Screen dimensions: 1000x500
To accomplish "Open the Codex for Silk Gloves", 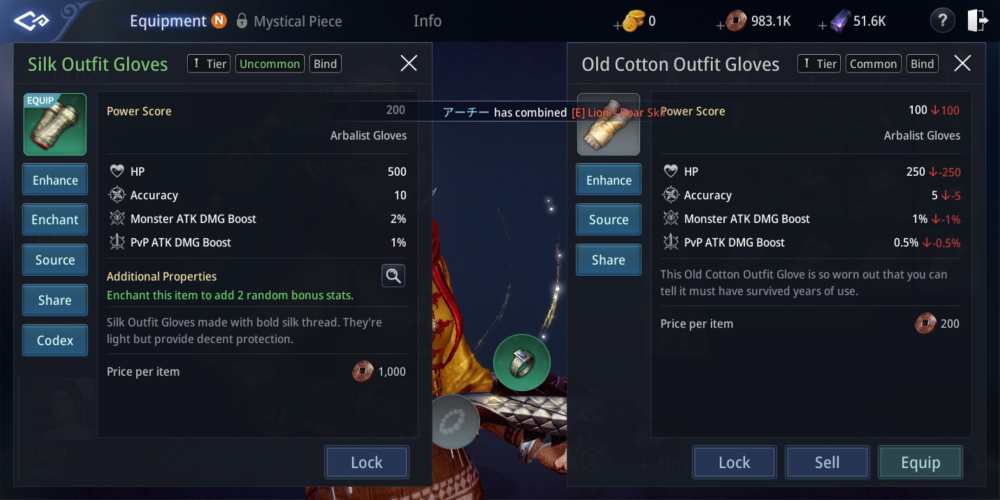I will (55, 341).
